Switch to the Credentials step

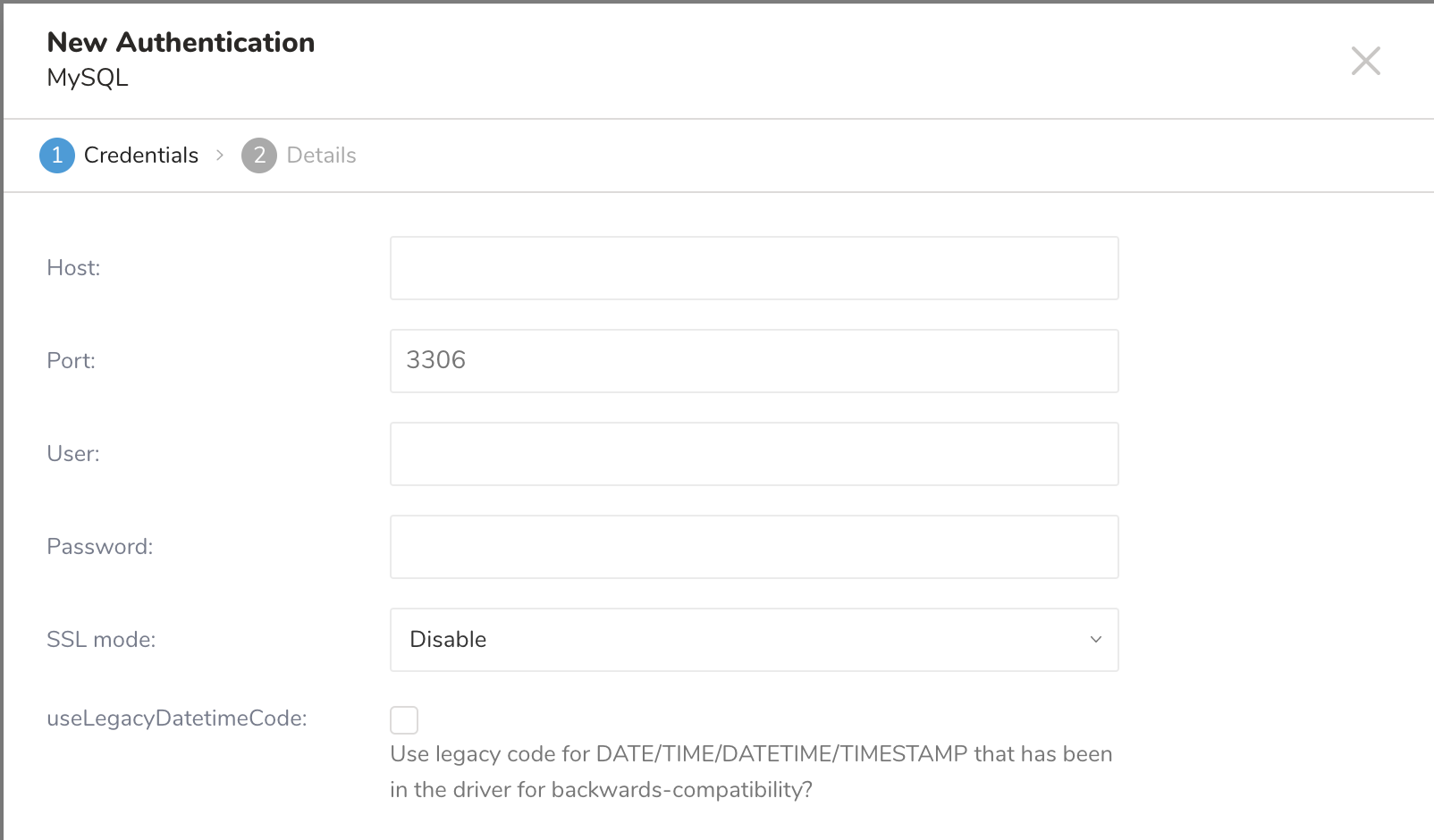point(140,155)
